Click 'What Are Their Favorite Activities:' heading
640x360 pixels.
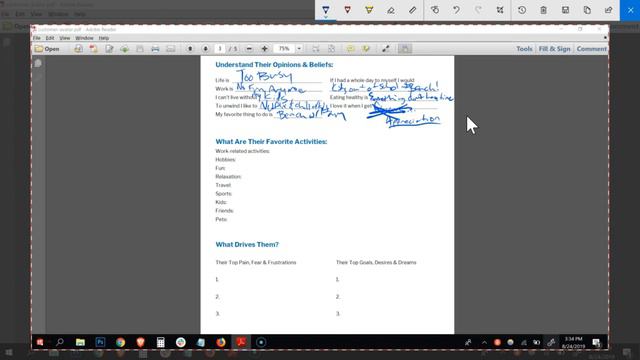[x=271, y=142]
